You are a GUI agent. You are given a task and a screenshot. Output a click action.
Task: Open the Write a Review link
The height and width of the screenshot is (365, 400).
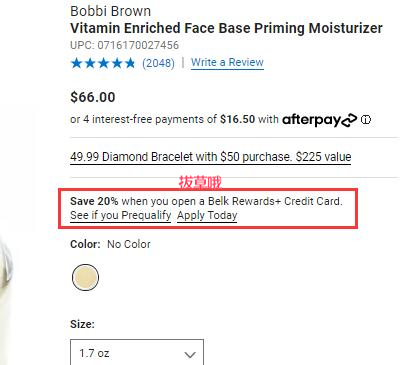click(x=227, y=62)
